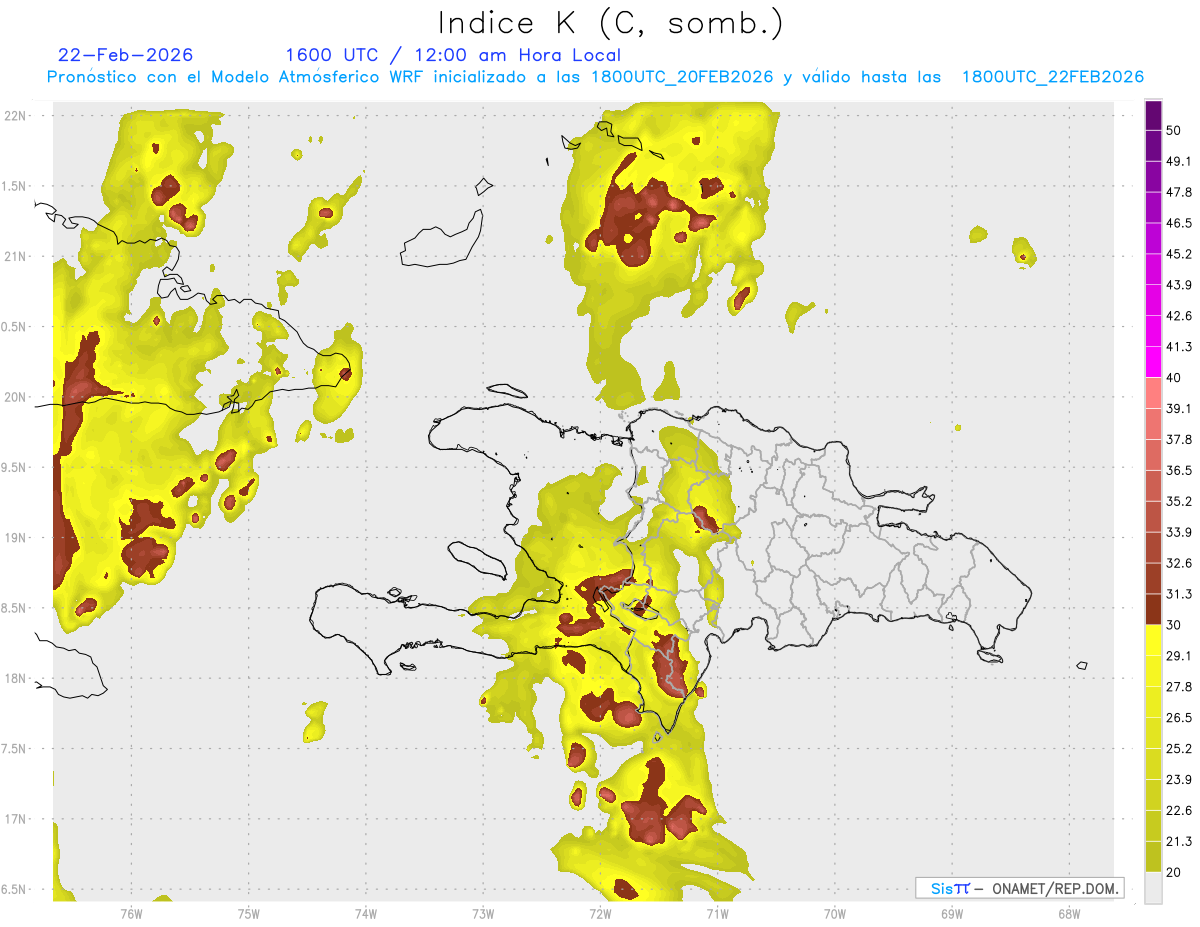Click the '35.2' color scale value

(1179, 501)
